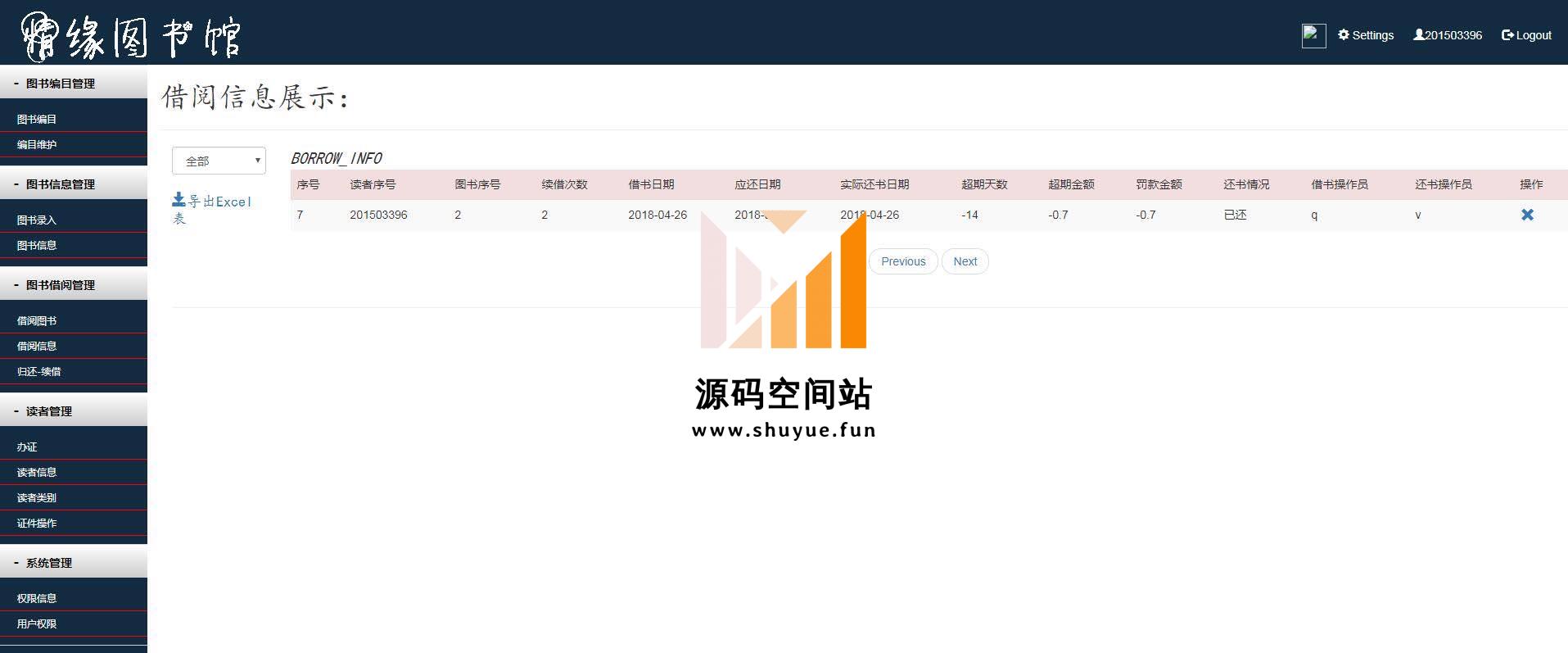The height and width of the screenshot is (653, 1568).
Task: Open 证件操作 in the sidebar
Action: [37, 524]
